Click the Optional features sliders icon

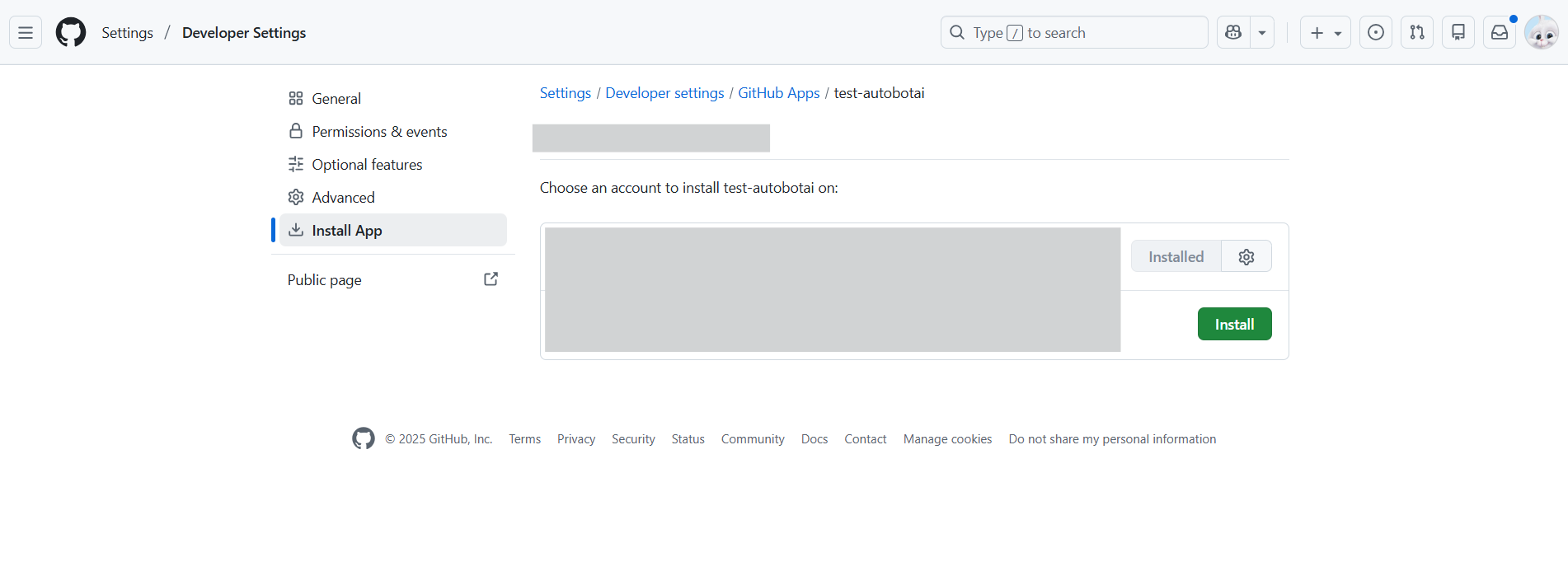(x=296, y=164)
